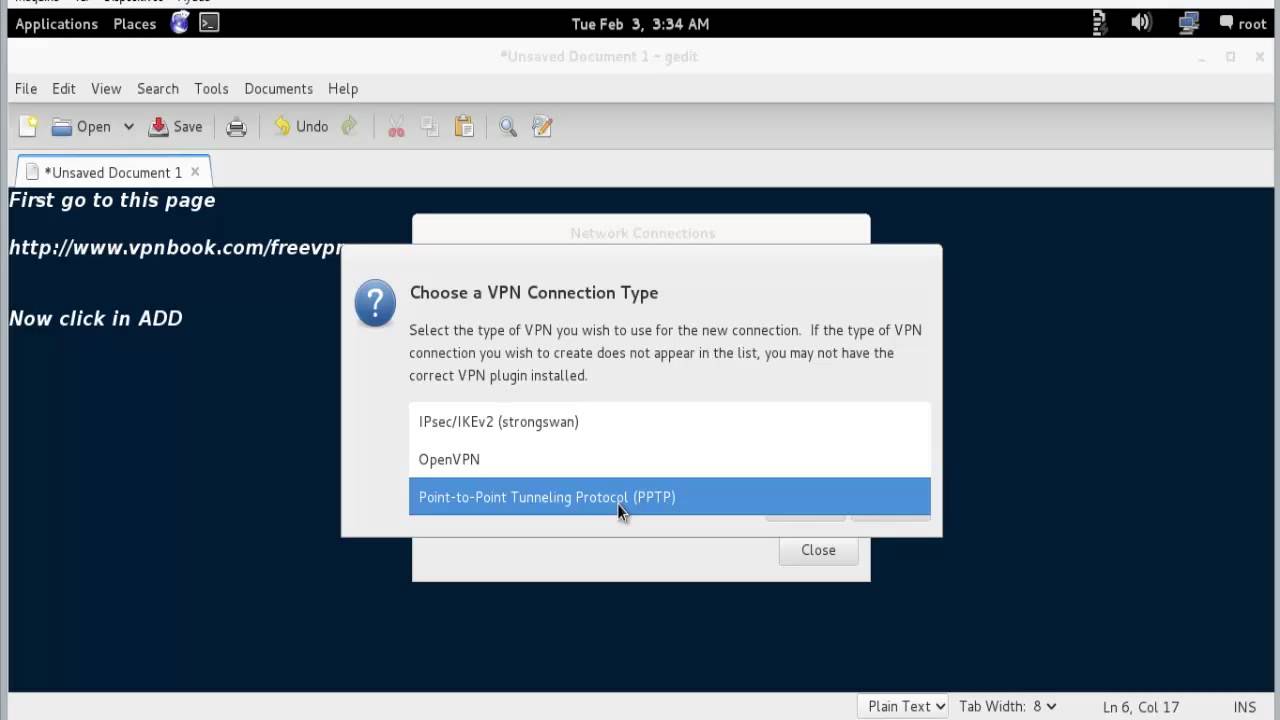
Task: Click the Copy icon in toolbar
Action: click(430, 127)
